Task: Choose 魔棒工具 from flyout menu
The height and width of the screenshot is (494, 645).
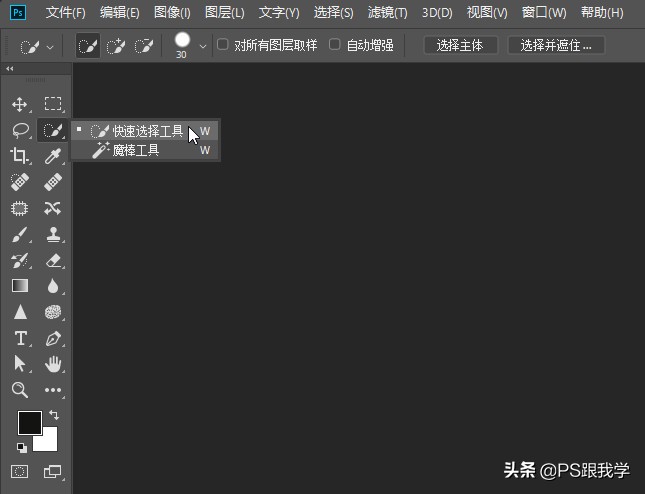Action: pyautogui.click(x=145, y=150)
